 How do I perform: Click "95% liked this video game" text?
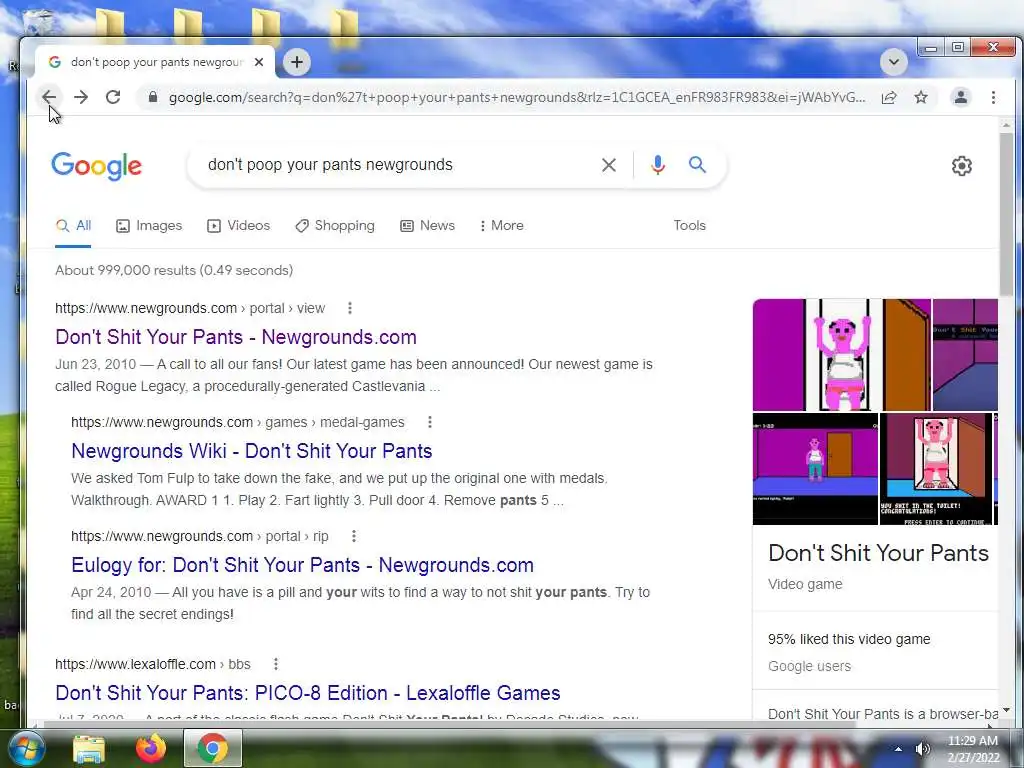point(849,639)
